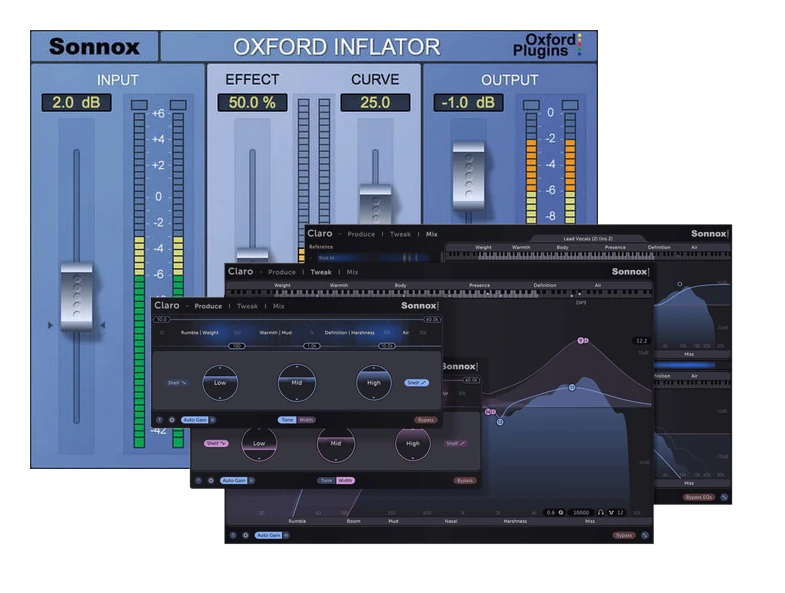The height and width of the screenshot is (593, 785).
Task: Click the headphones solo icon in Claro Tweak
Action: coord(600,512)
